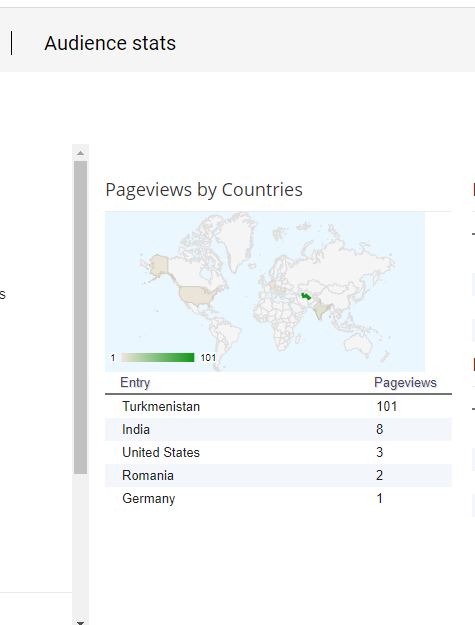Click the vertical scrollbar thumb

[x=80, y=317]
